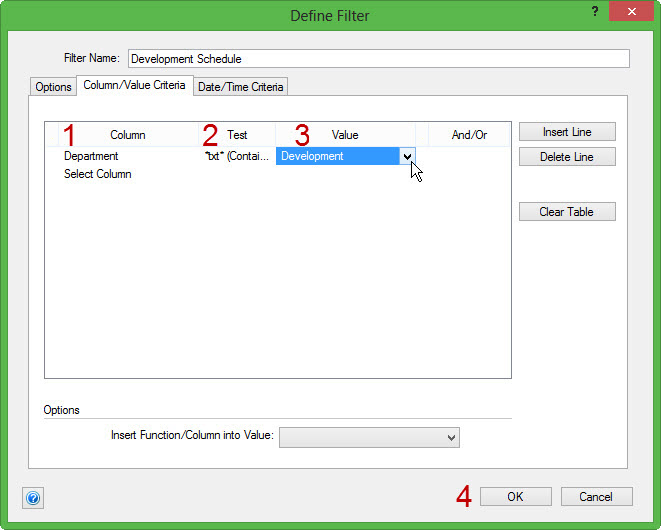661x530 pixels.
Task: Expand the Development value dropdown arrow
Action: (407, 156)
